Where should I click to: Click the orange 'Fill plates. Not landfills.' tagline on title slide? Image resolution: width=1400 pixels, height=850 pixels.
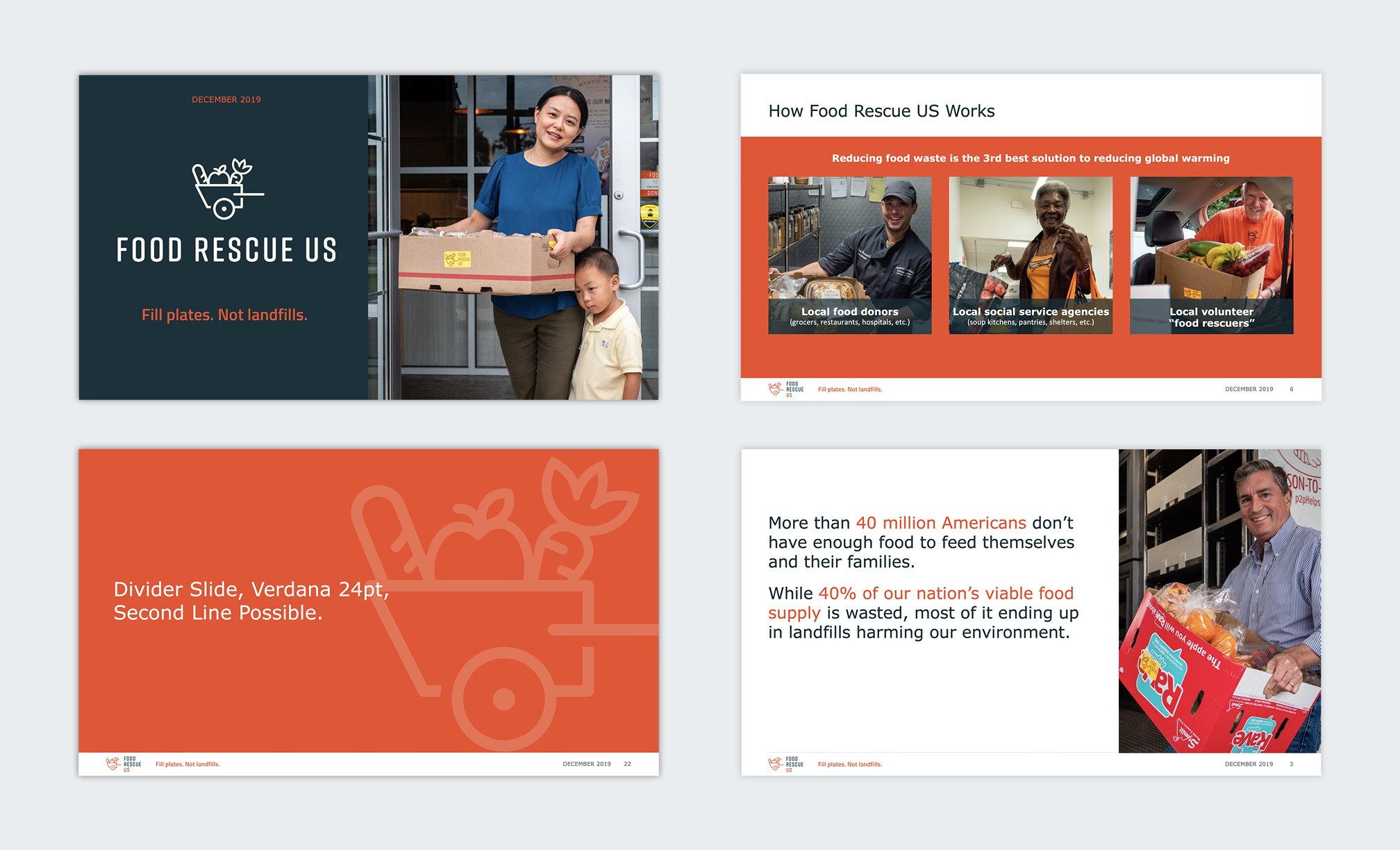click(224, 315)
